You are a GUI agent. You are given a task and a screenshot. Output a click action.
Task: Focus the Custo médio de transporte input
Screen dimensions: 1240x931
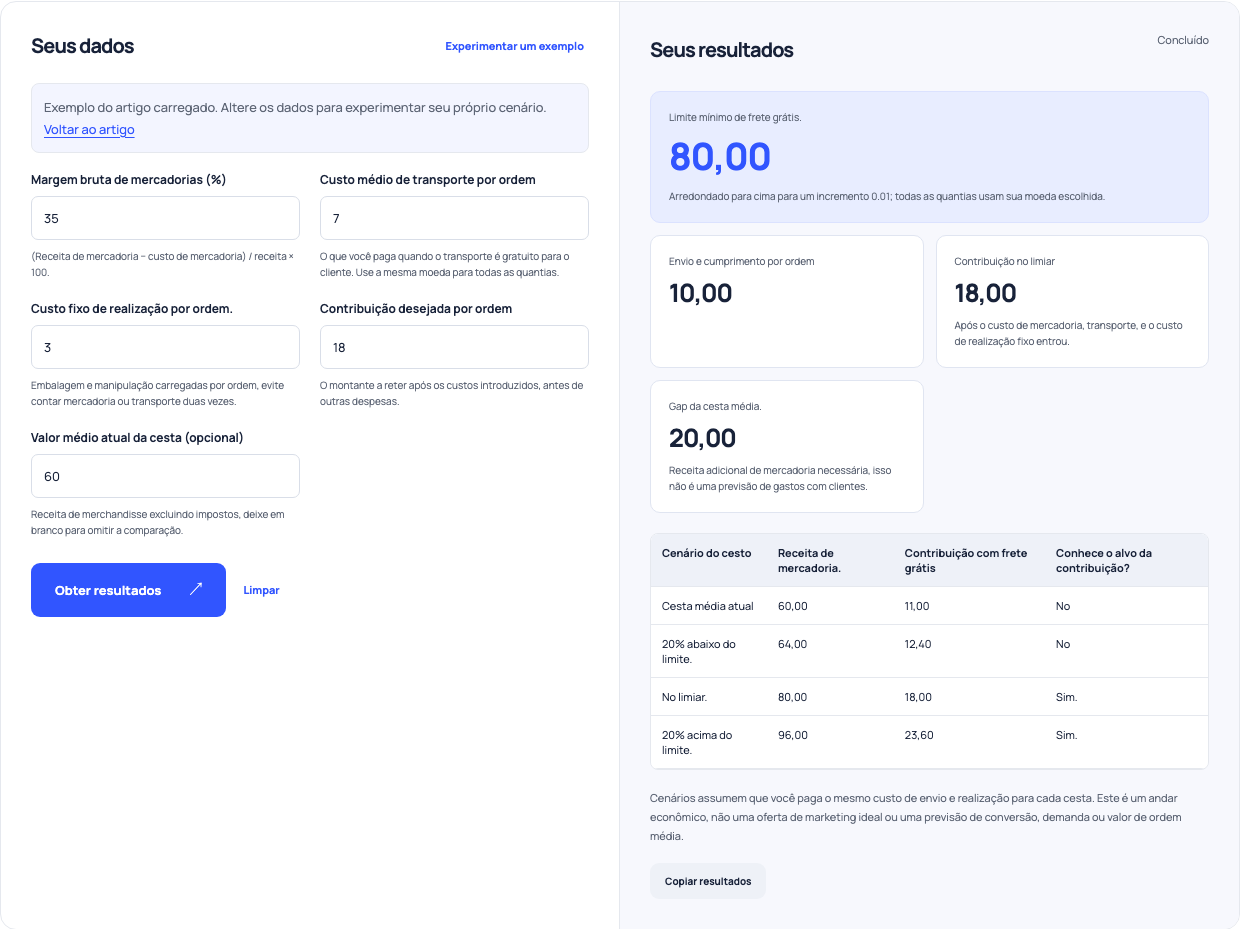(454, 218)
